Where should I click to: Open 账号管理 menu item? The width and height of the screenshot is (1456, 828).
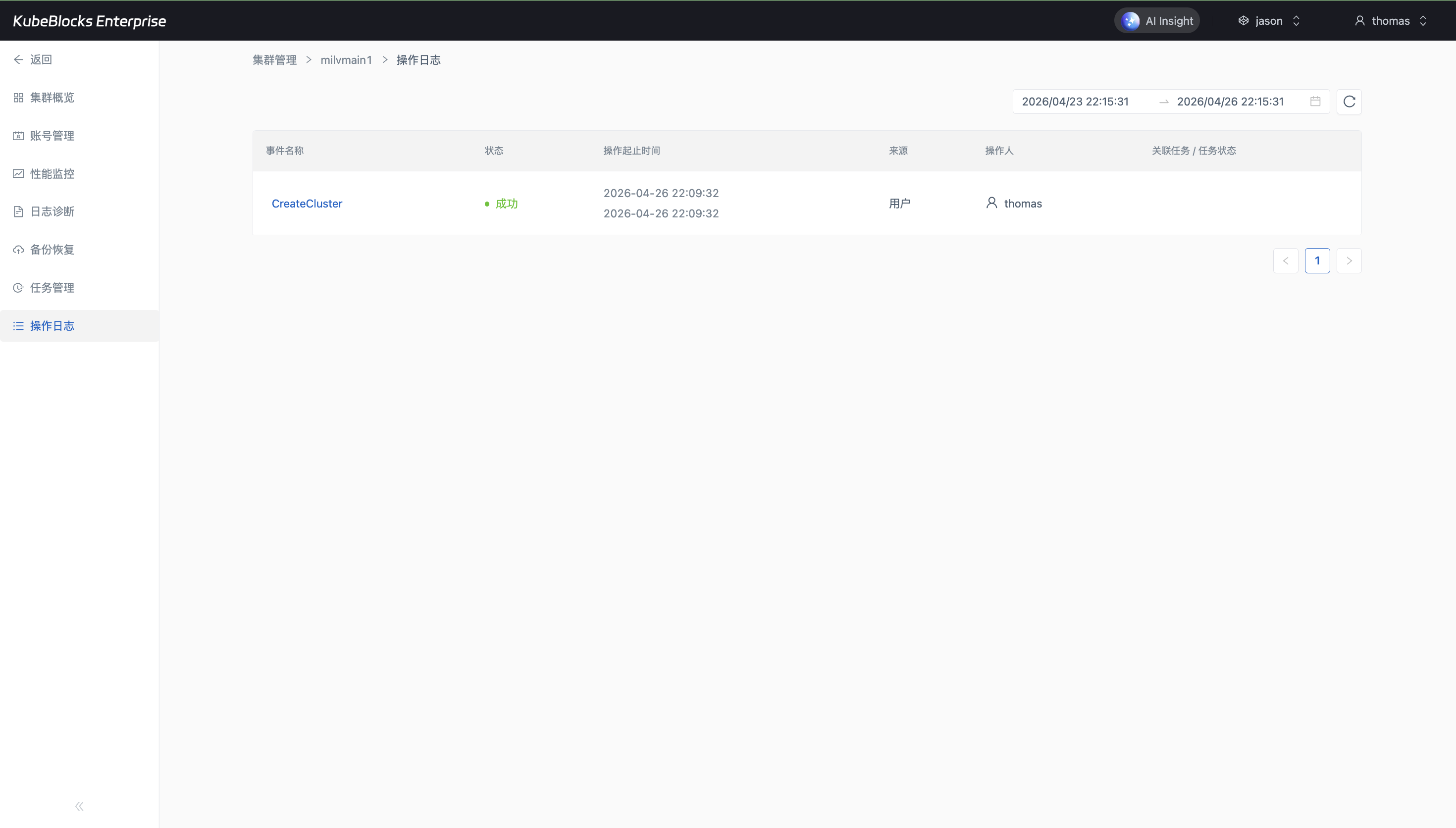(x=52, y=136)
